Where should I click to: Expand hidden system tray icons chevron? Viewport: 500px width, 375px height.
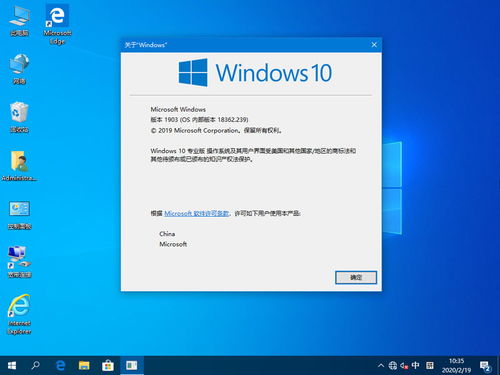pos(381,366)
